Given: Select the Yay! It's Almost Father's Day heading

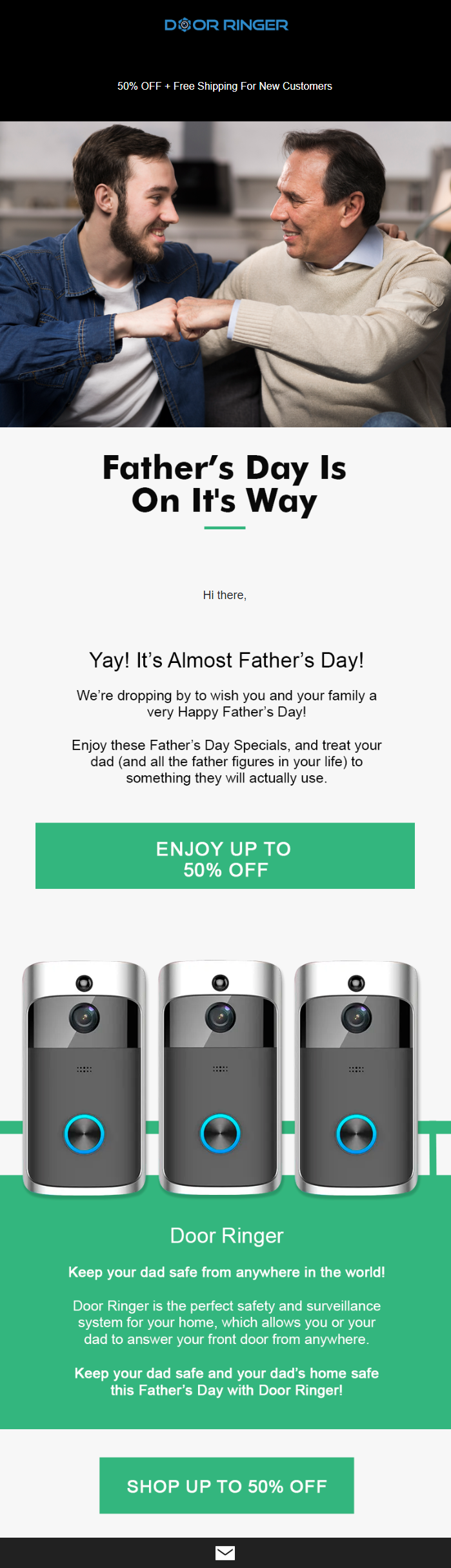Looking at the screenshot, I should point(226,660).
